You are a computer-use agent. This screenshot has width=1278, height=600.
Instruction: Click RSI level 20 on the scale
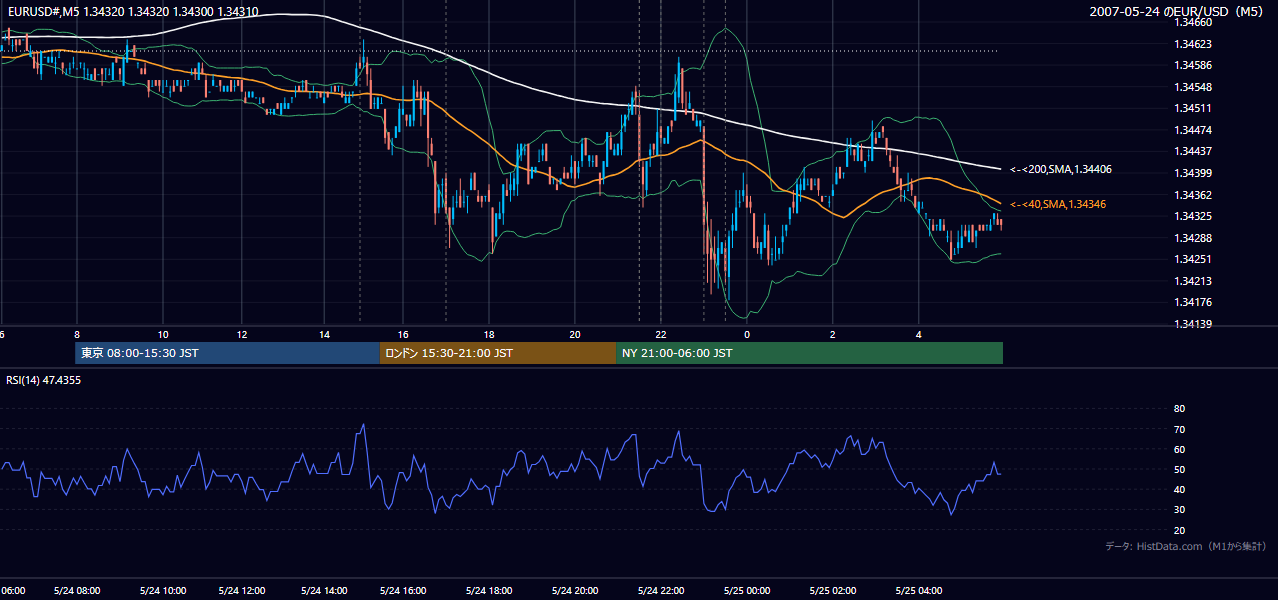click(1179, 530)
